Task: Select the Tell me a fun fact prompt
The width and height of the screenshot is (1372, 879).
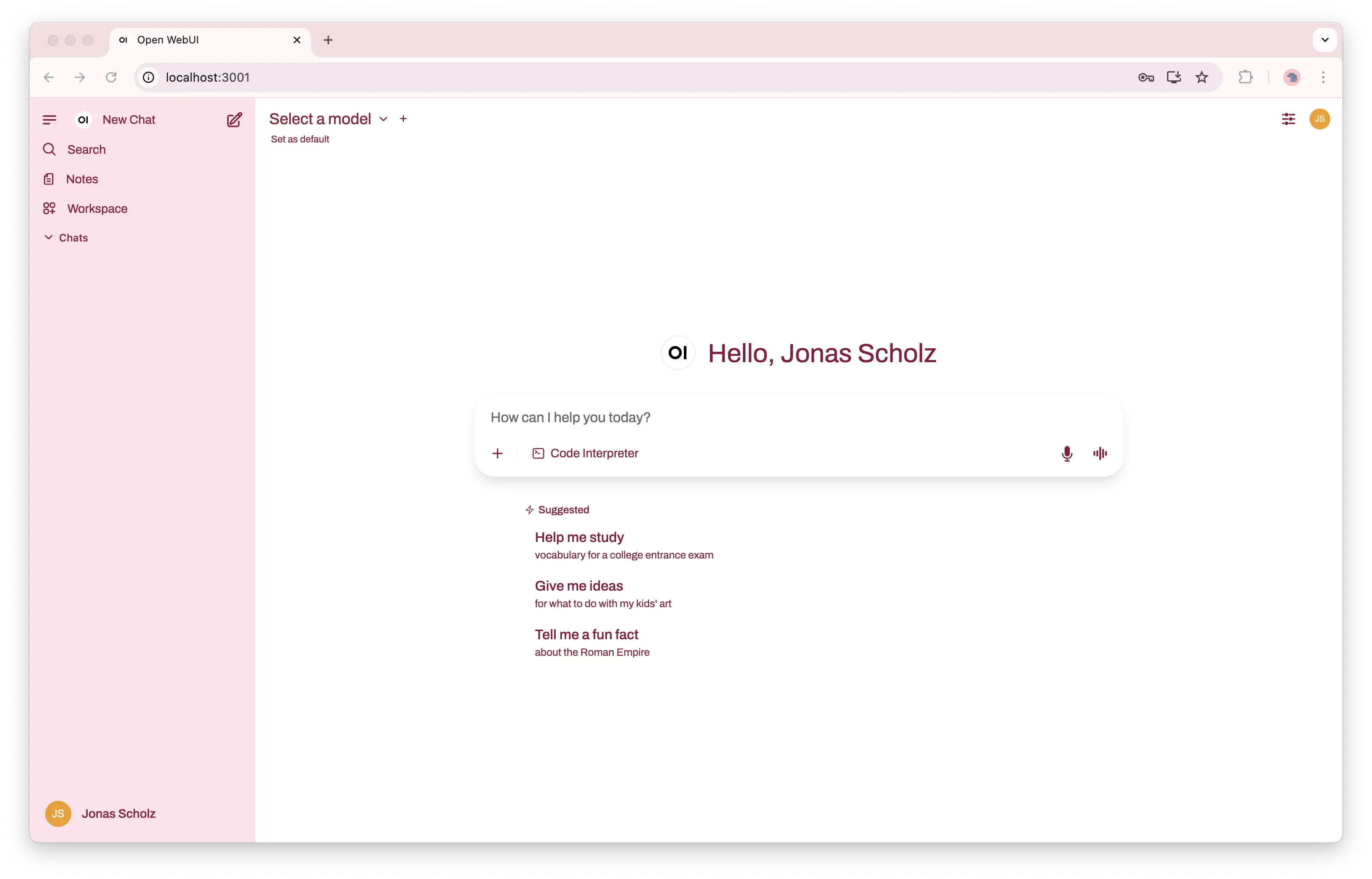Action: point(587,634)
